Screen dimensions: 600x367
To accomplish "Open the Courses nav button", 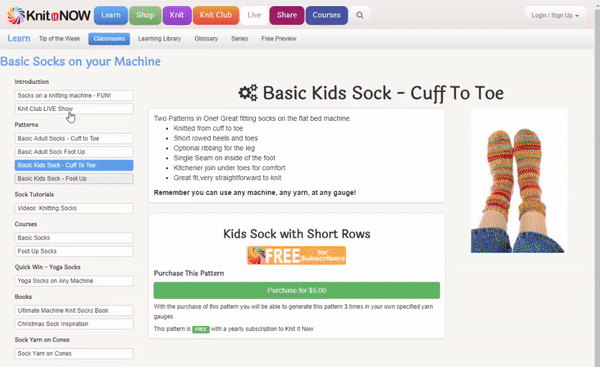I will [326, 15].
